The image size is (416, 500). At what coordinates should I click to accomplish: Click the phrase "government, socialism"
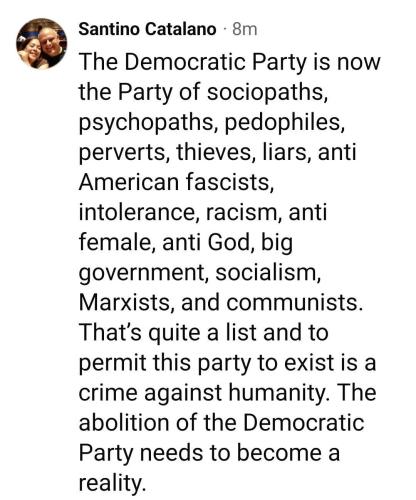pyautogui.click(x=197, y=272)
